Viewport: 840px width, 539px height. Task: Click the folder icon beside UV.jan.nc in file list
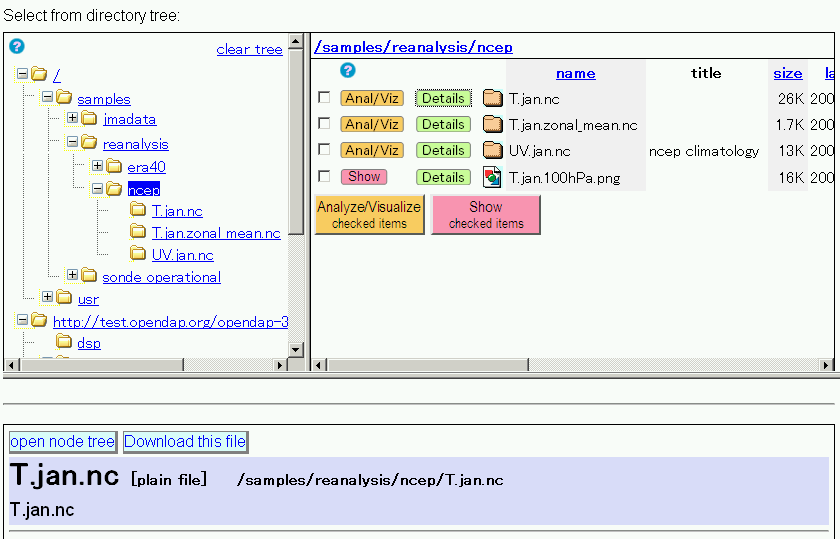coord(492,151)
